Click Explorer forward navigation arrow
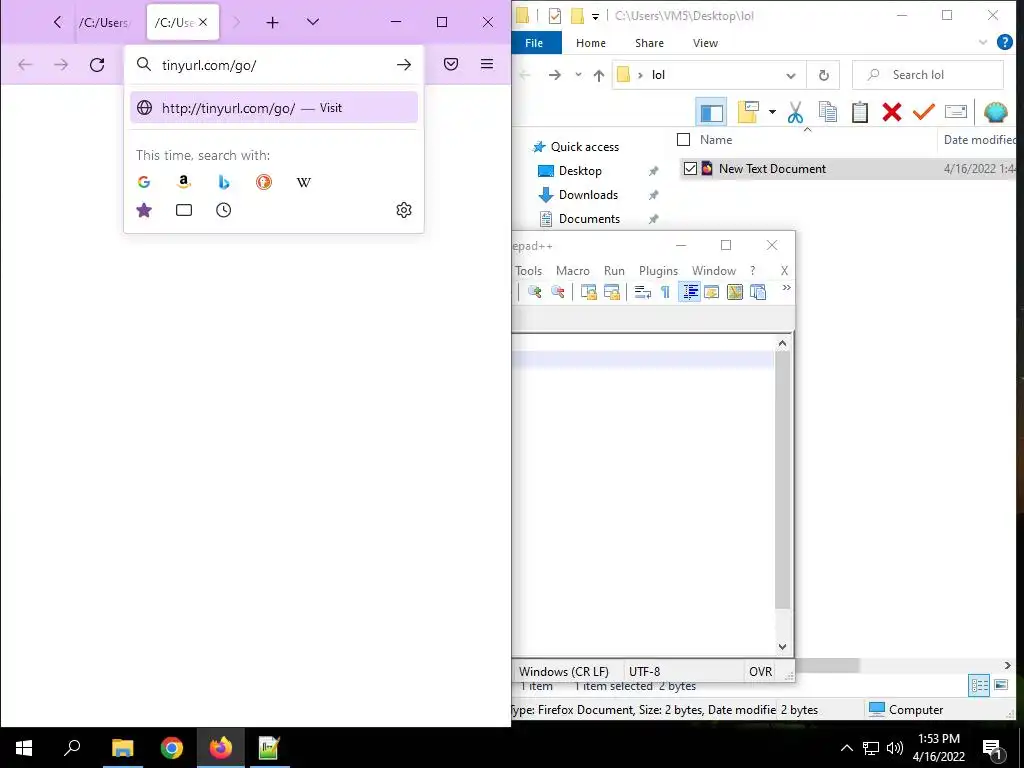1024x768 pixels. (554, 75)
